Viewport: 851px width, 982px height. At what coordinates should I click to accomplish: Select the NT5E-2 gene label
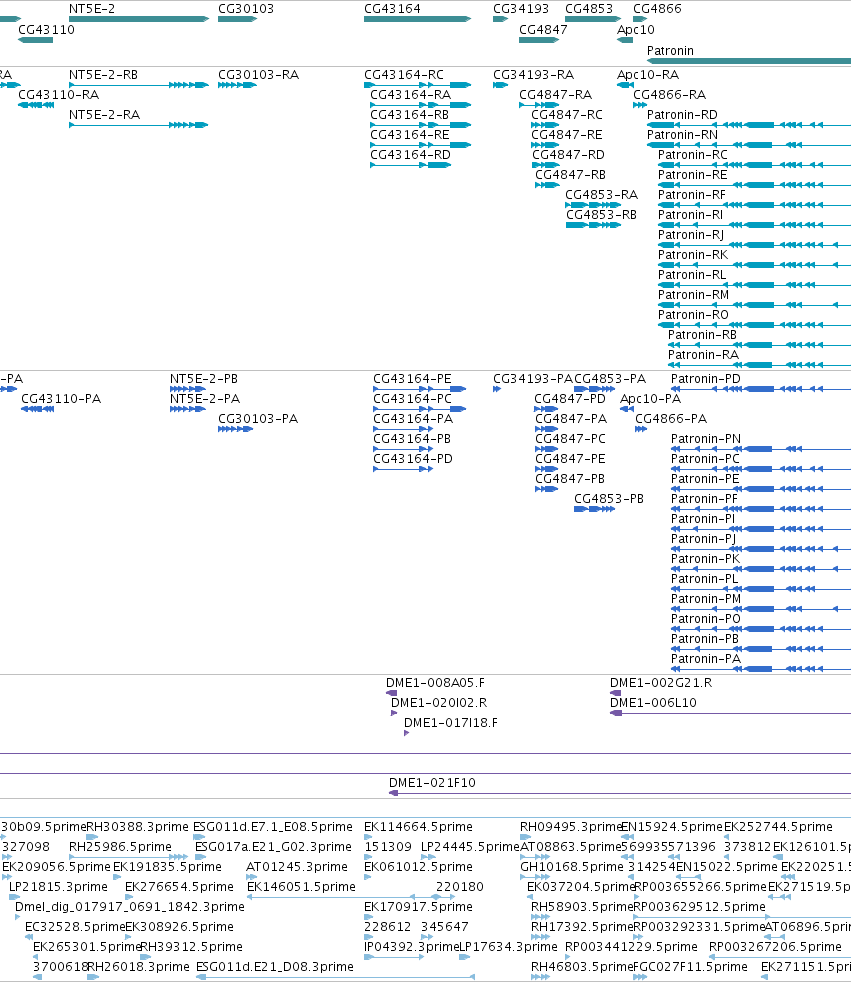point(91,9)
